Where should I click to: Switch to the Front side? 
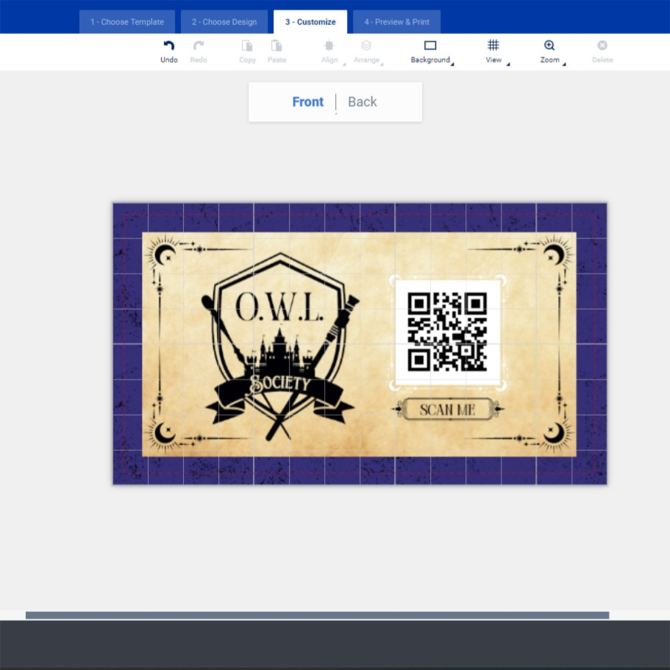308,102
